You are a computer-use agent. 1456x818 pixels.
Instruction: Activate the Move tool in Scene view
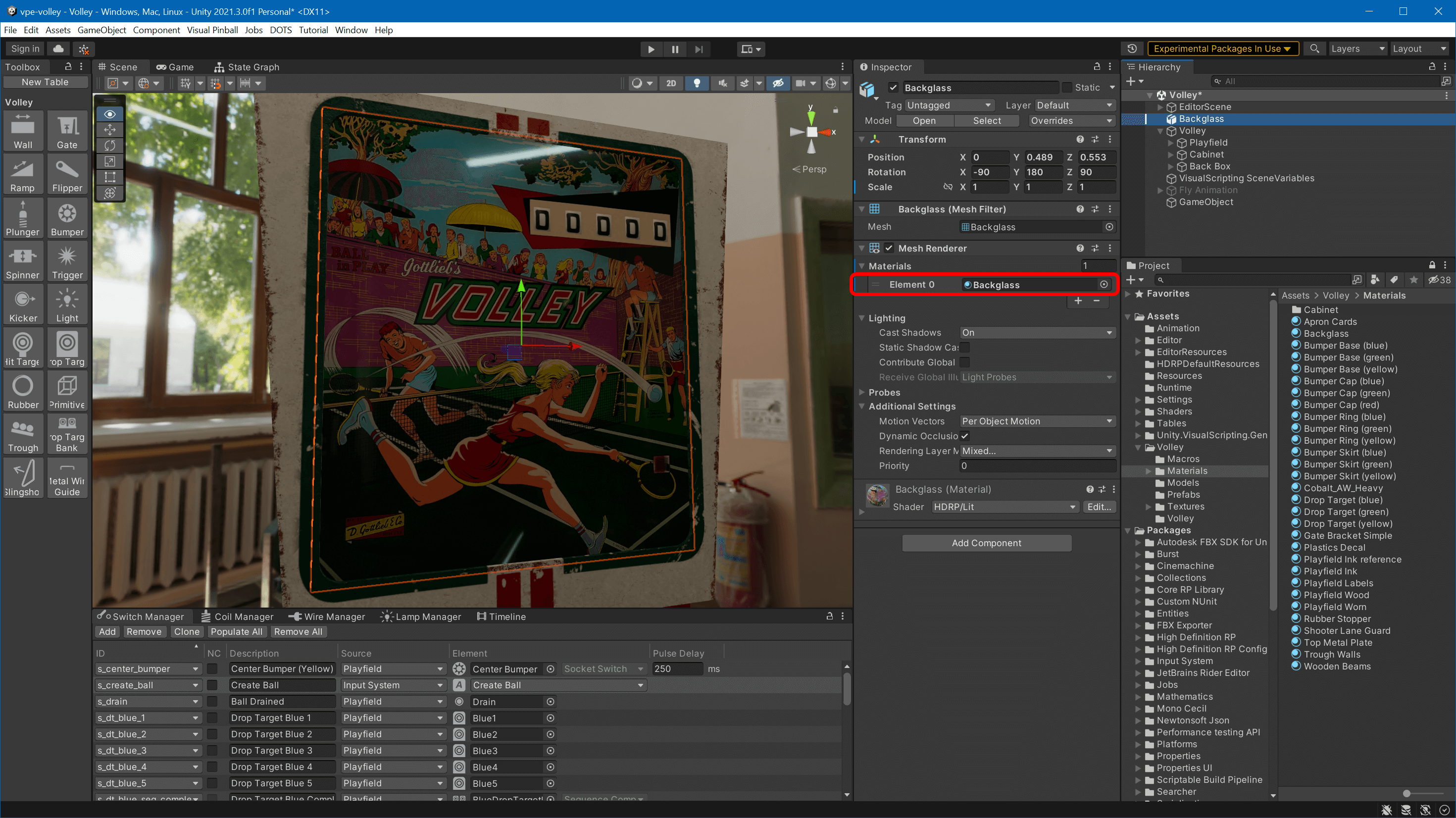tap(109, 129)
